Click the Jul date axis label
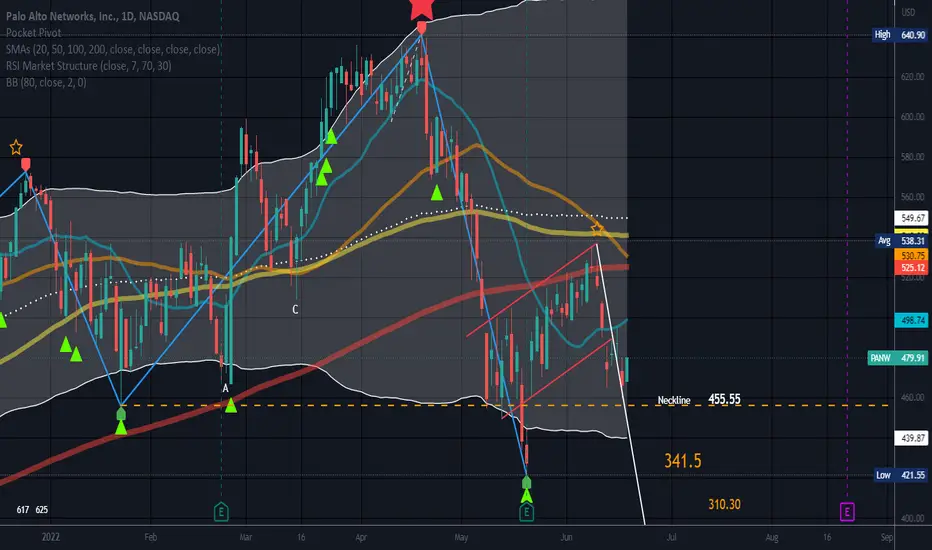Image resolution: width=932 pixels, height=550 pixels. click(x=671, y=537)
